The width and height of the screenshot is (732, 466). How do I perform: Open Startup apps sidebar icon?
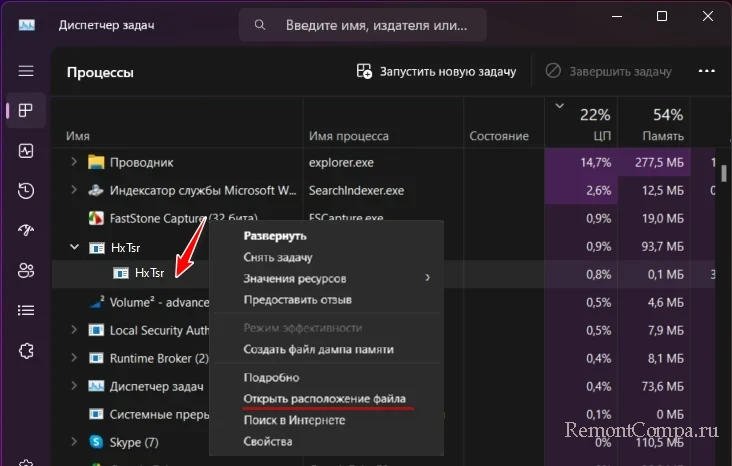click(26, 231)
